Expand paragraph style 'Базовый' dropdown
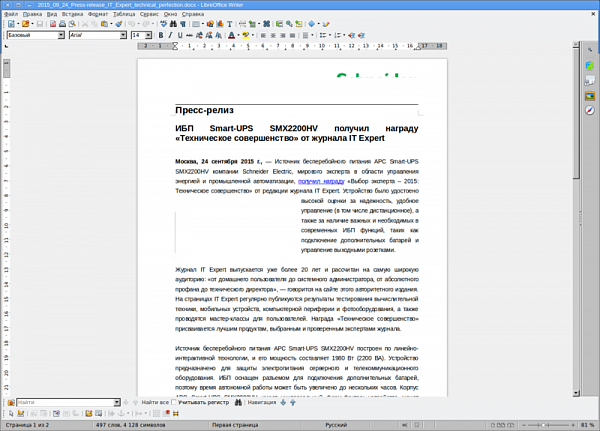This screenshot has width=600, height=431. pyautogui.click(x=61, y=35)
